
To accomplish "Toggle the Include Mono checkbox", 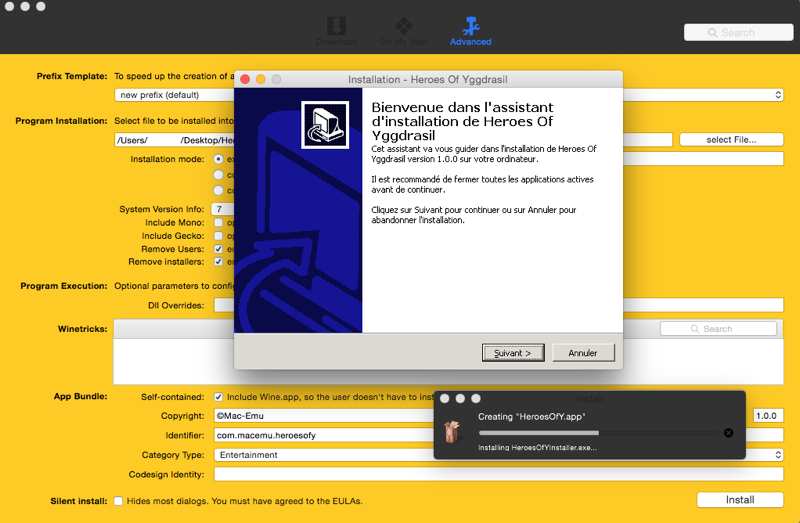I will (x=218, y=222).
